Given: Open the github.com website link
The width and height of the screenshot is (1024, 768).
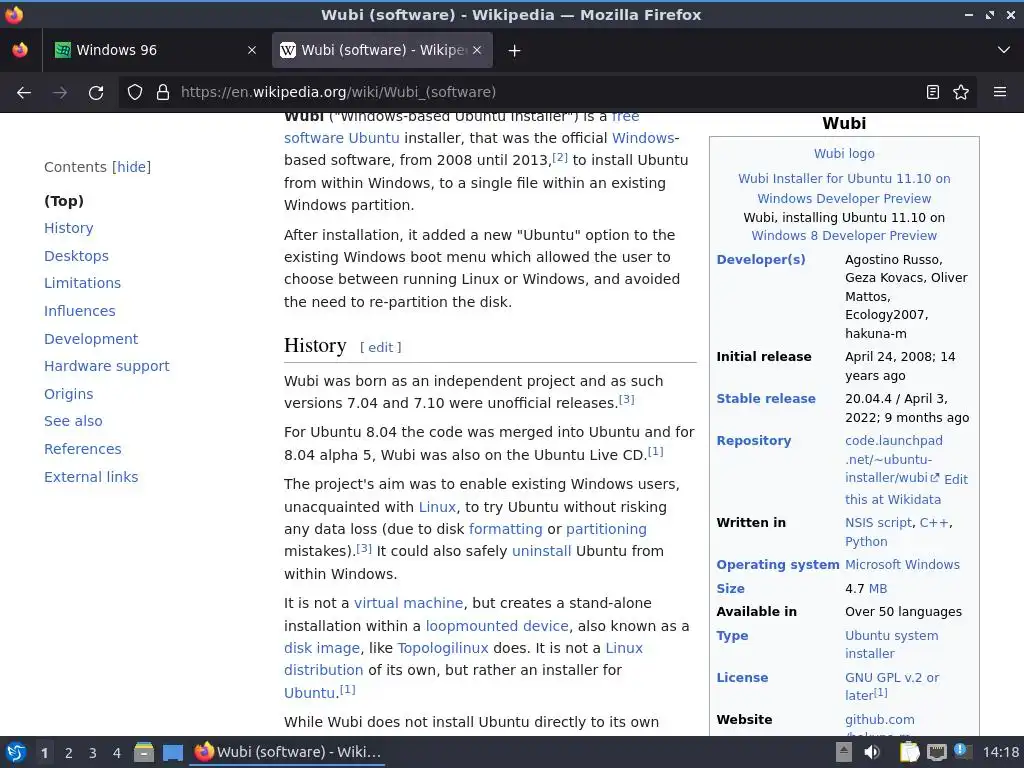Looking at the screenshot, I should point(879,720).
